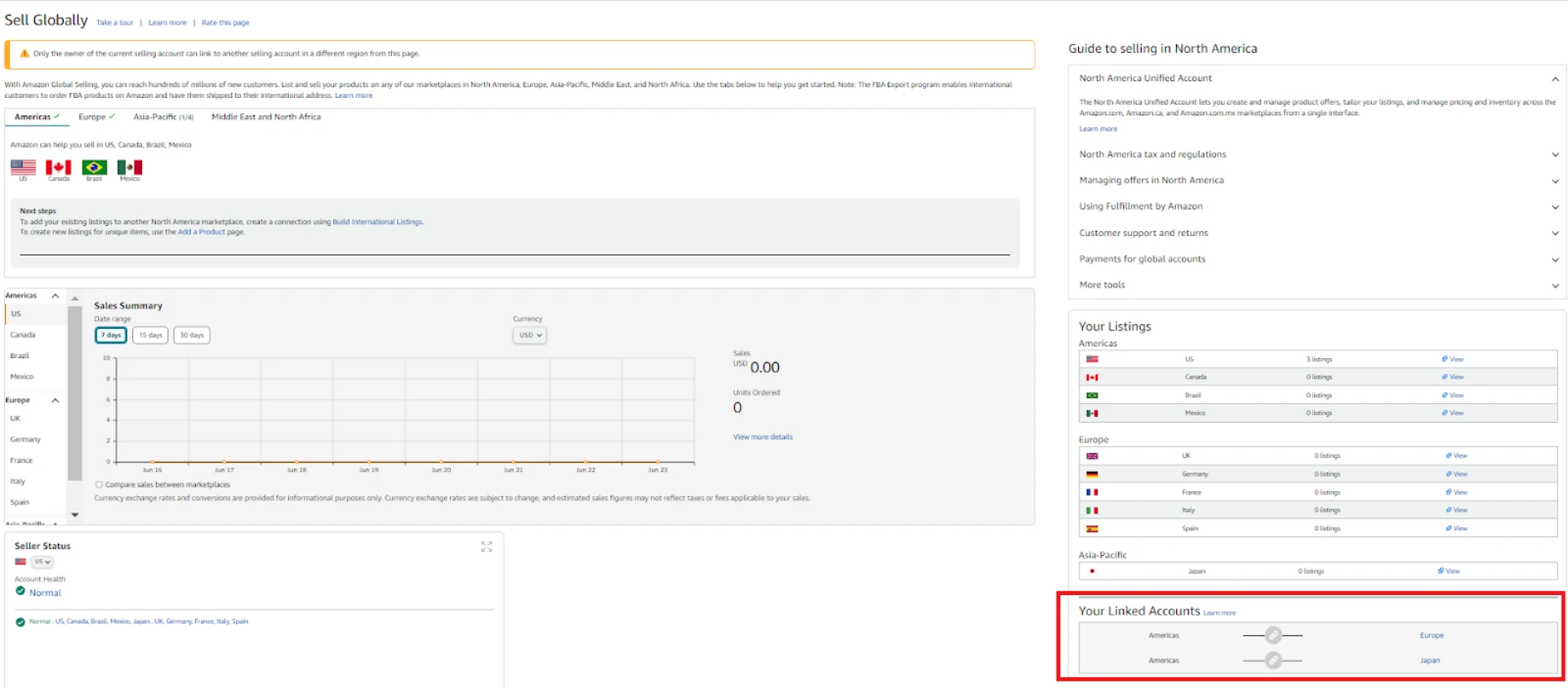Click the warning icon in the alert banner

coord(24,54)
